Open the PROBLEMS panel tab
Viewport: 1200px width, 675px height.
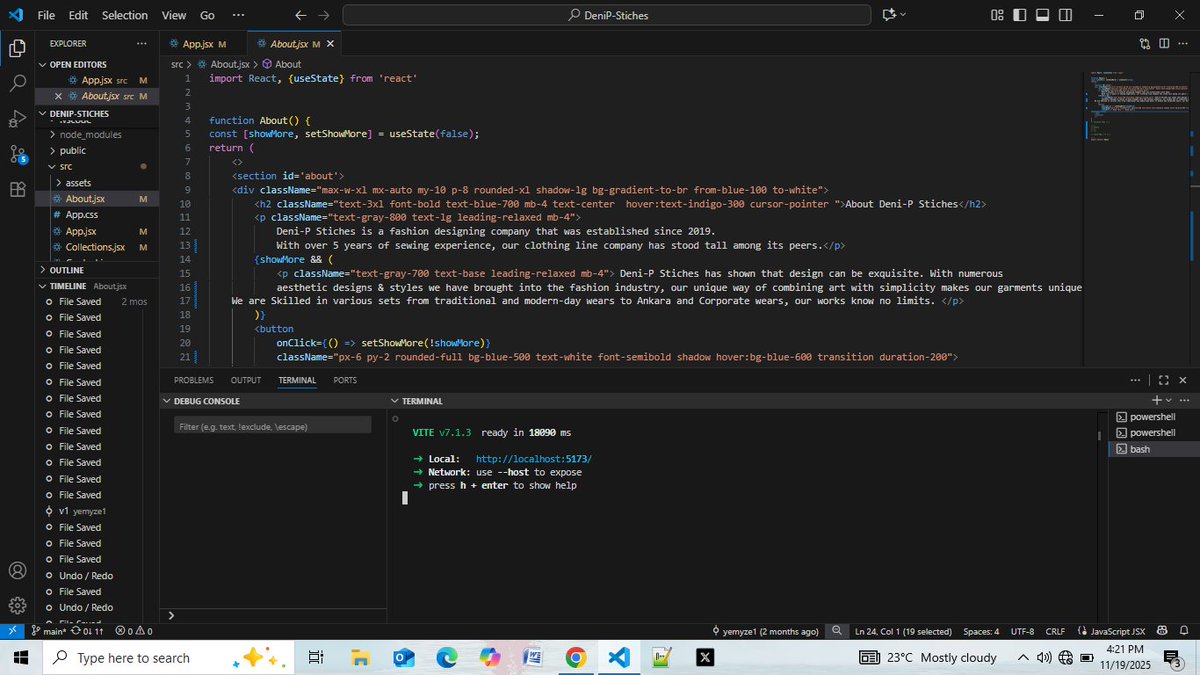coord(193,379)
